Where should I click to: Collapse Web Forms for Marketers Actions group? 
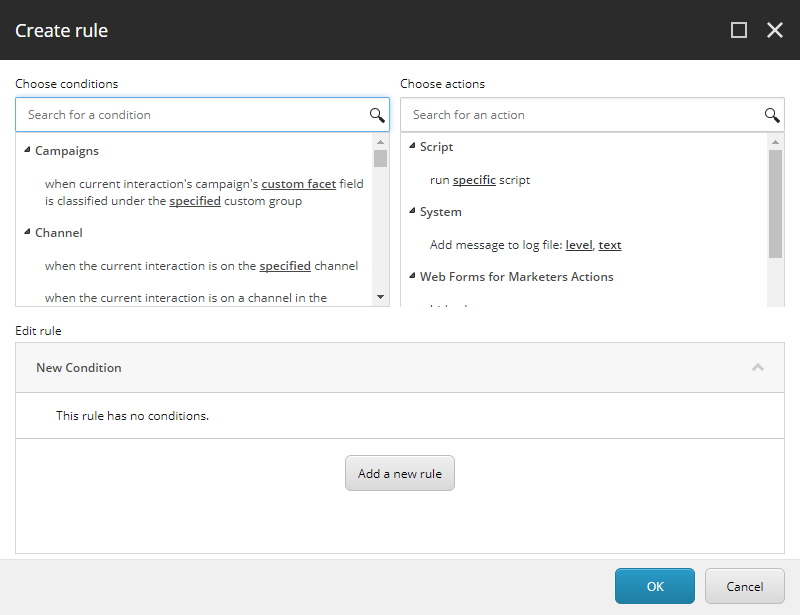[x=412, y=276]
